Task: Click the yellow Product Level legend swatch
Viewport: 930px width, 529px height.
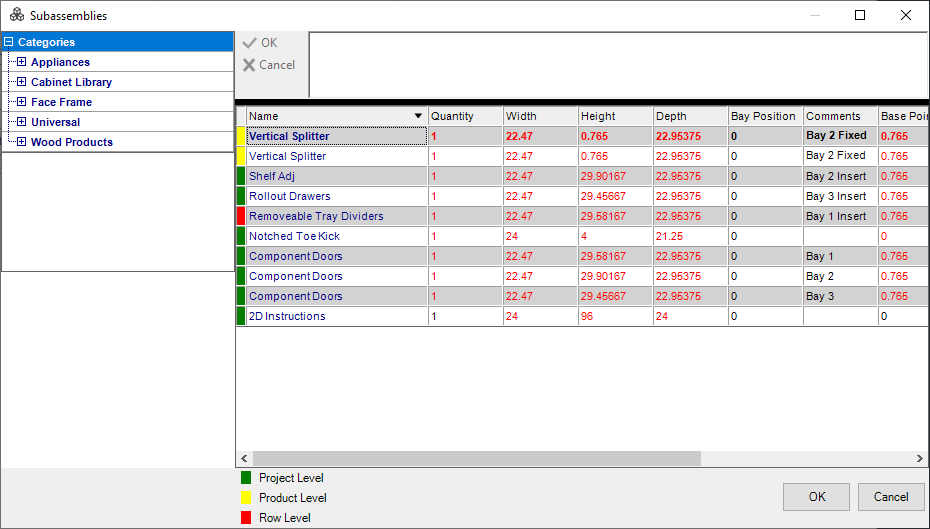Action: (246, 498)
